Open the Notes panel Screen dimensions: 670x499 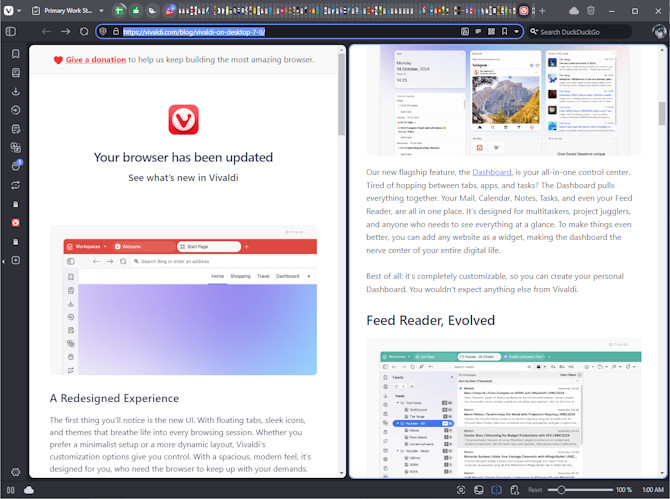(15, 129)
